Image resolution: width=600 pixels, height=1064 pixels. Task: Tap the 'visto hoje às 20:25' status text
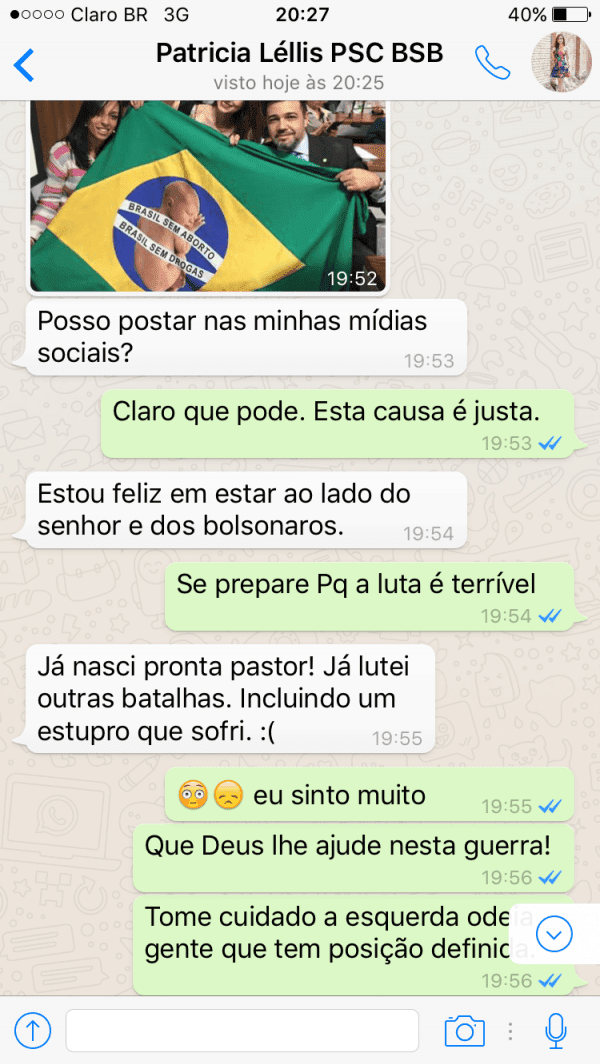click(299, 83)
